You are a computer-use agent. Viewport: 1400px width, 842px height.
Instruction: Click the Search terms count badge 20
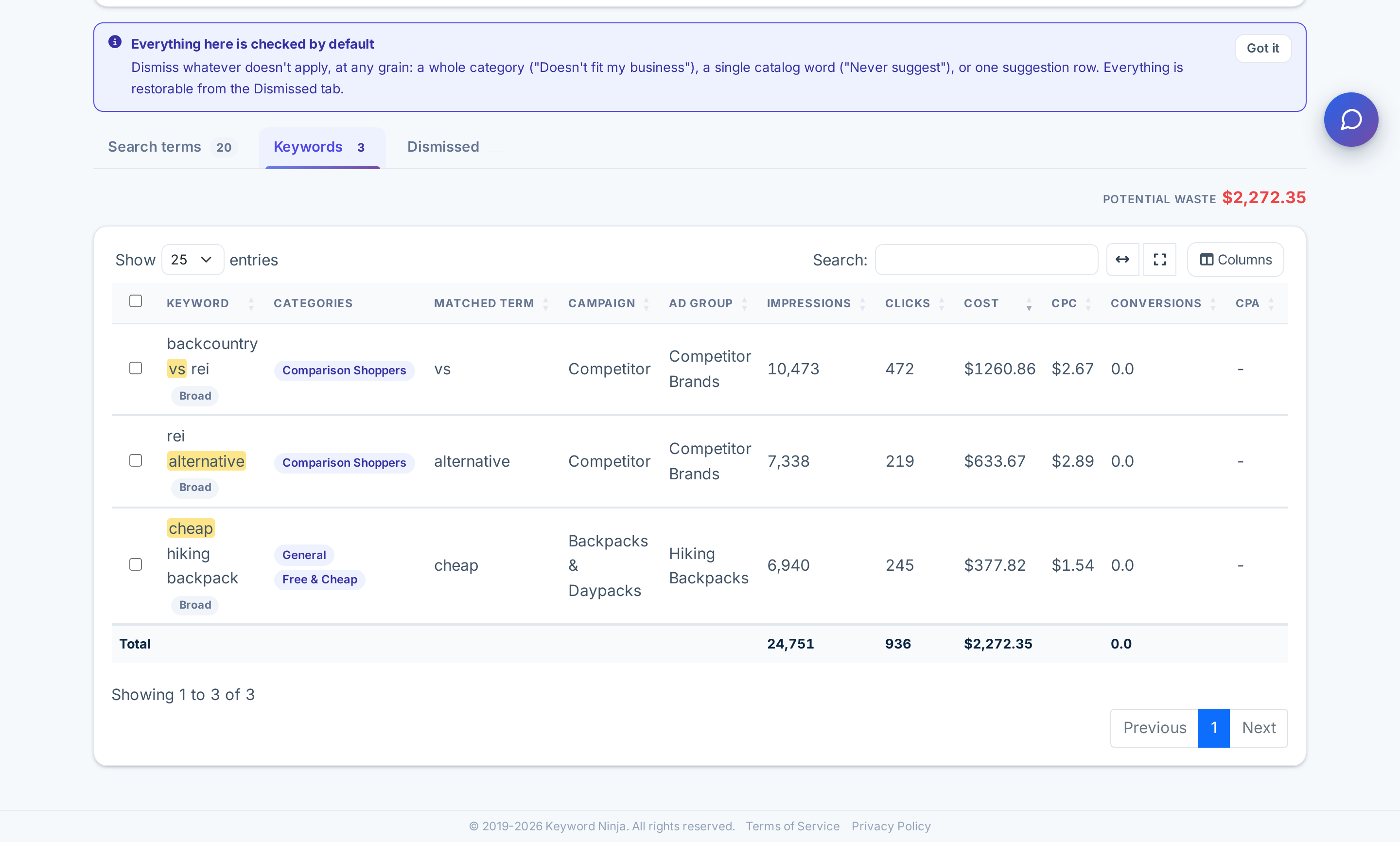[224, 147]
